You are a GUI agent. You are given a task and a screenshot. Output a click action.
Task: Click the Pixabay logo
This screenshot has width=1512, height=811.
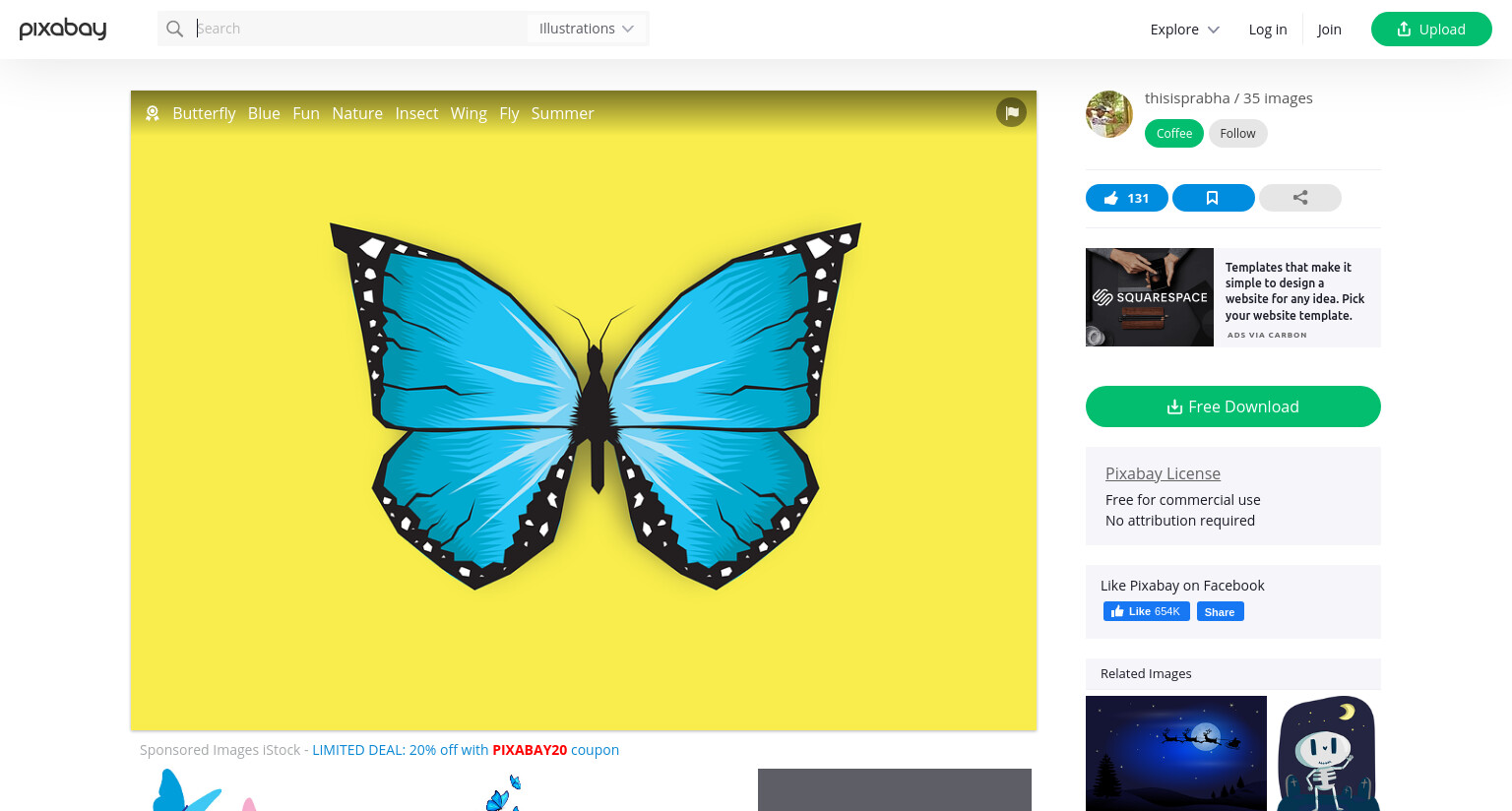click(63, 29)
